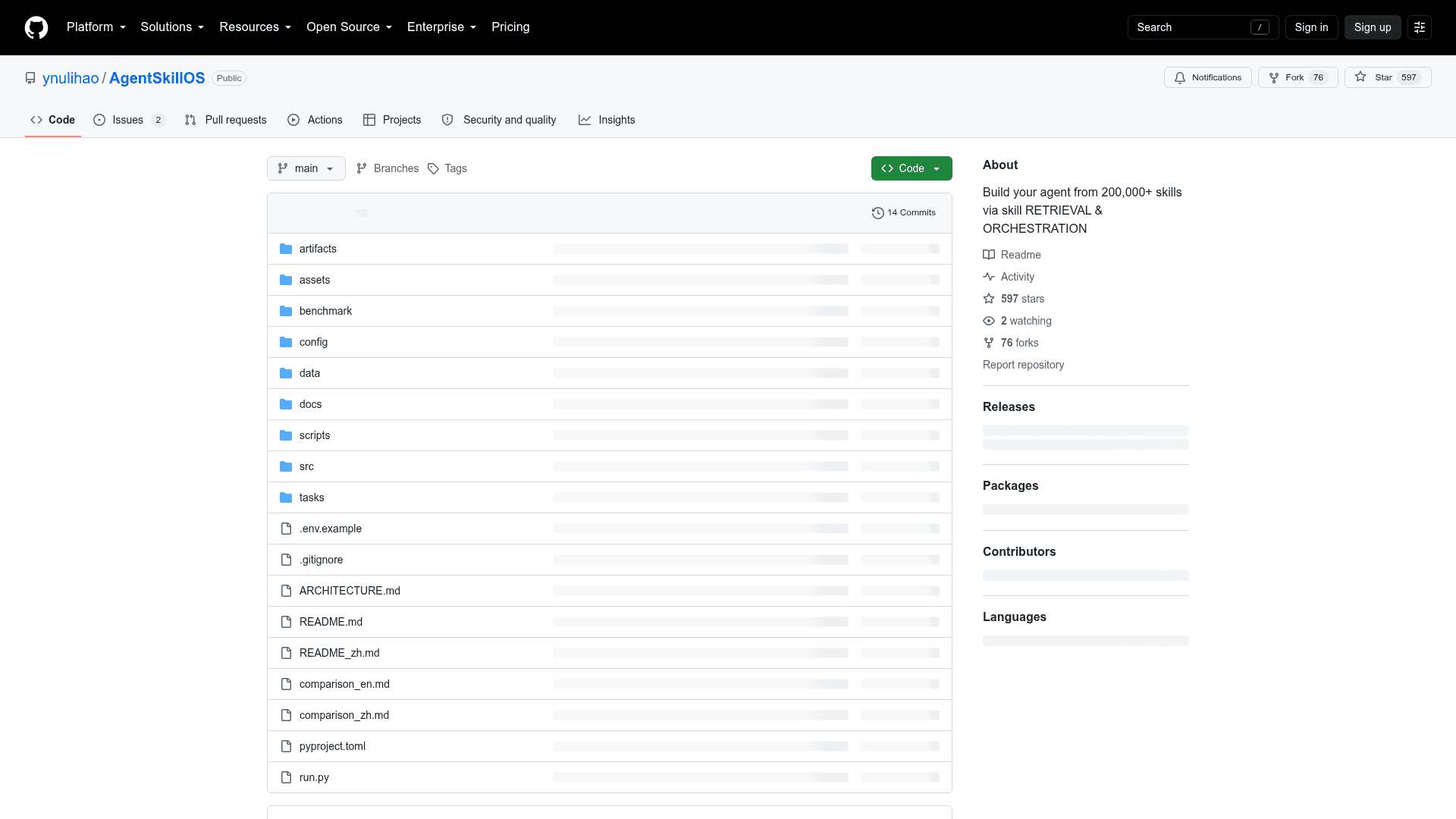Open the Resources dropdown
The height and width of the screenshot is (819, 1456).
(256, 27)
